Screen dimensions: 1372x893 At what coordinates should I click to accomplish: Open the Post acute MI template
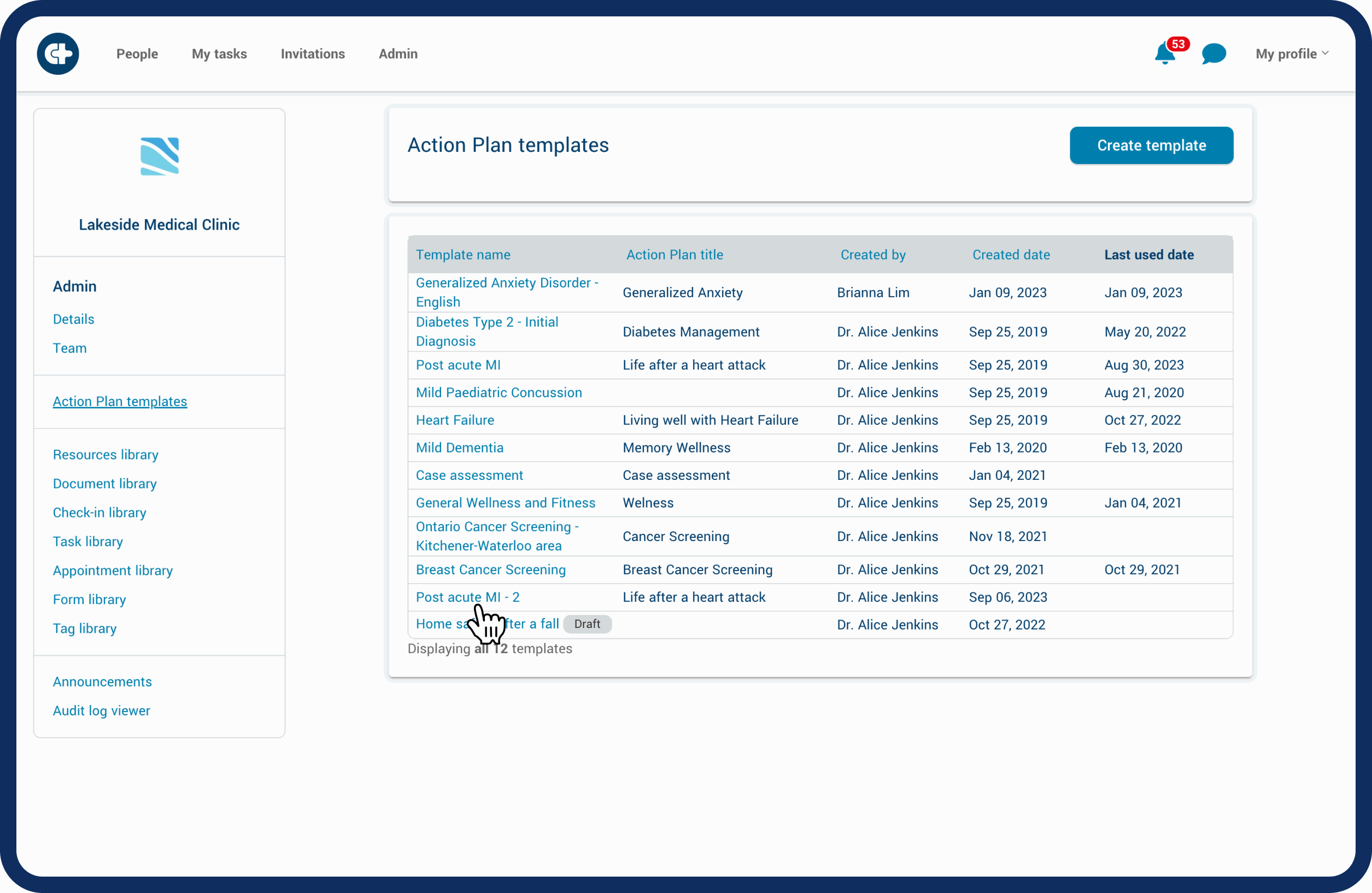[x=458, y=365]
